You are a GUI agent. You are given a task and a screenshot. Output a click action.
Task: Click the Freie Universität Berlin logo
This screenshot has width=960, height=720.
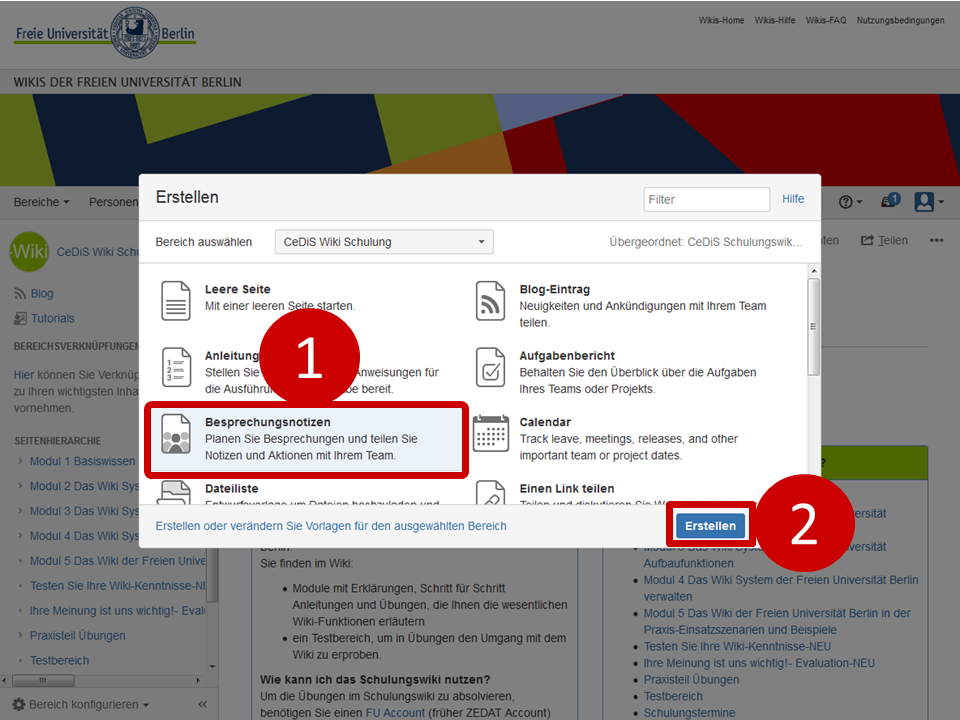tap(105, 33)
